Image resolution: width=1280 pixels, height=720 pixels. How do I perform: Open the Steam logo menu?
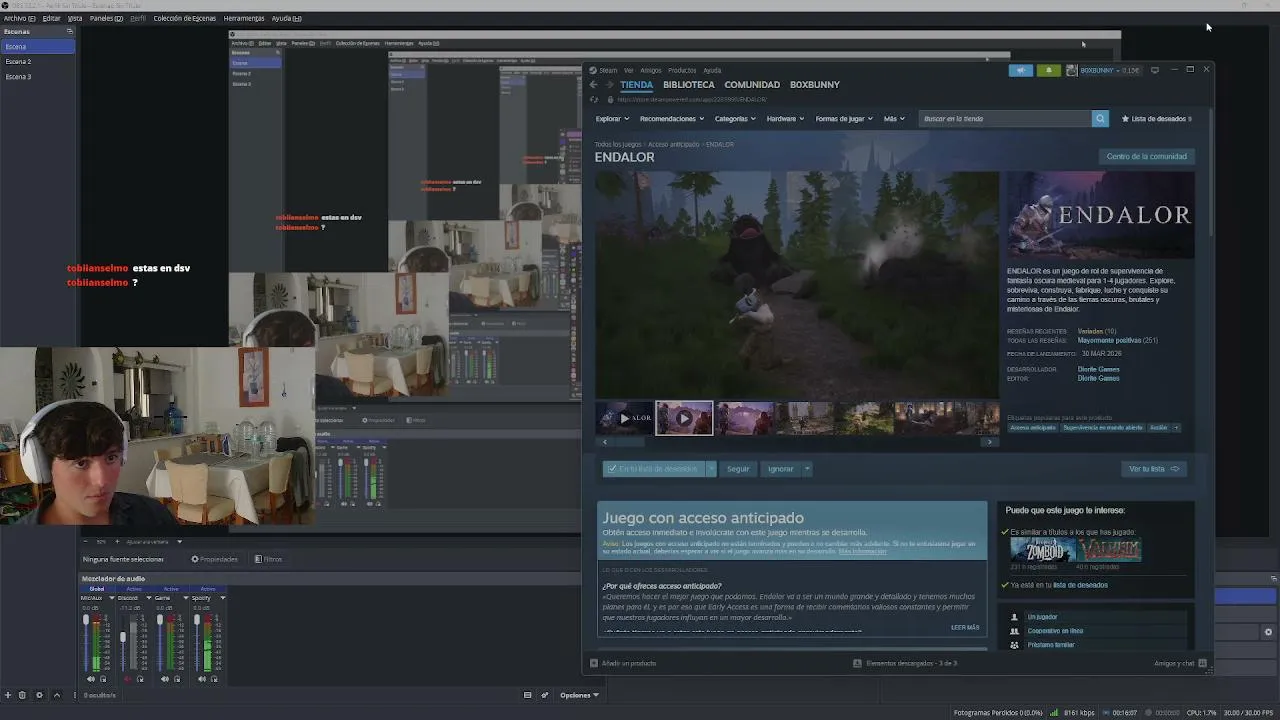point(604,70)
